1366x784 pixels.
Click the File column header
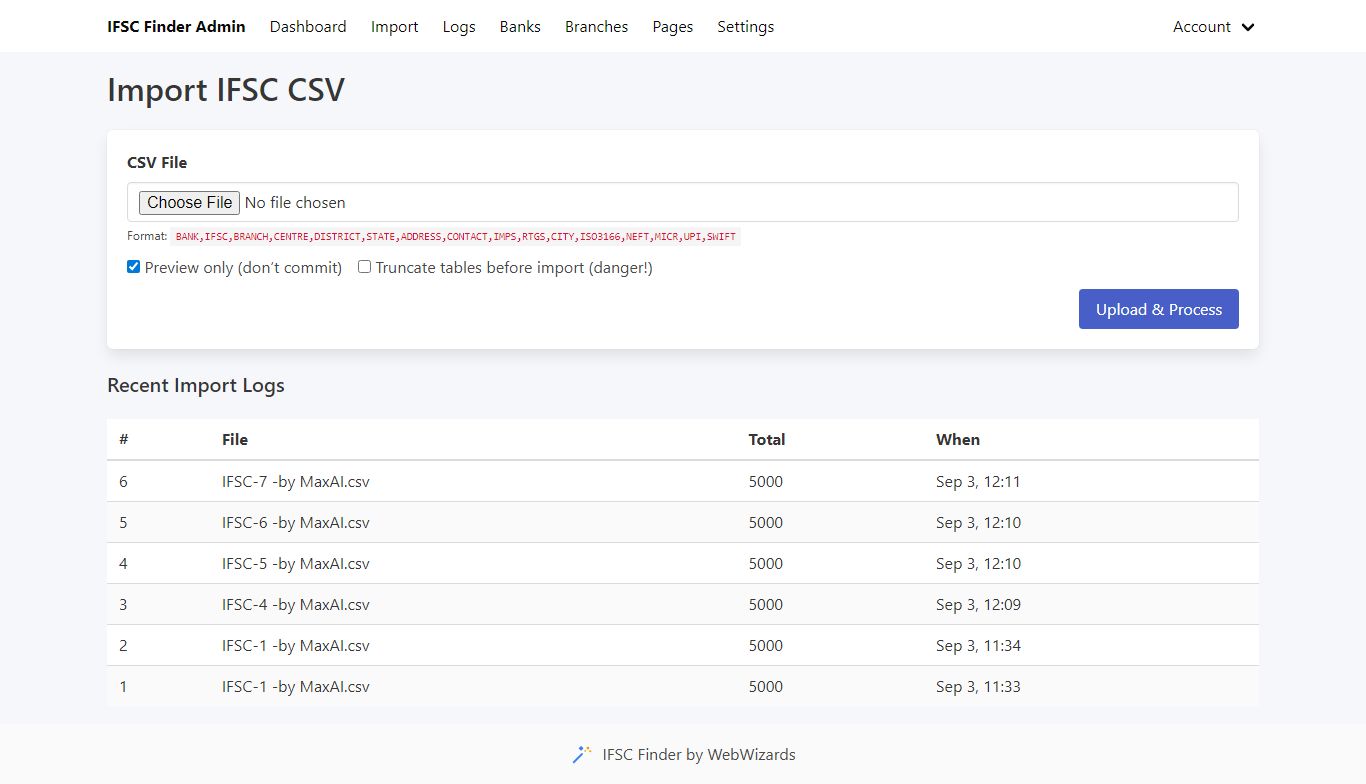235,440
